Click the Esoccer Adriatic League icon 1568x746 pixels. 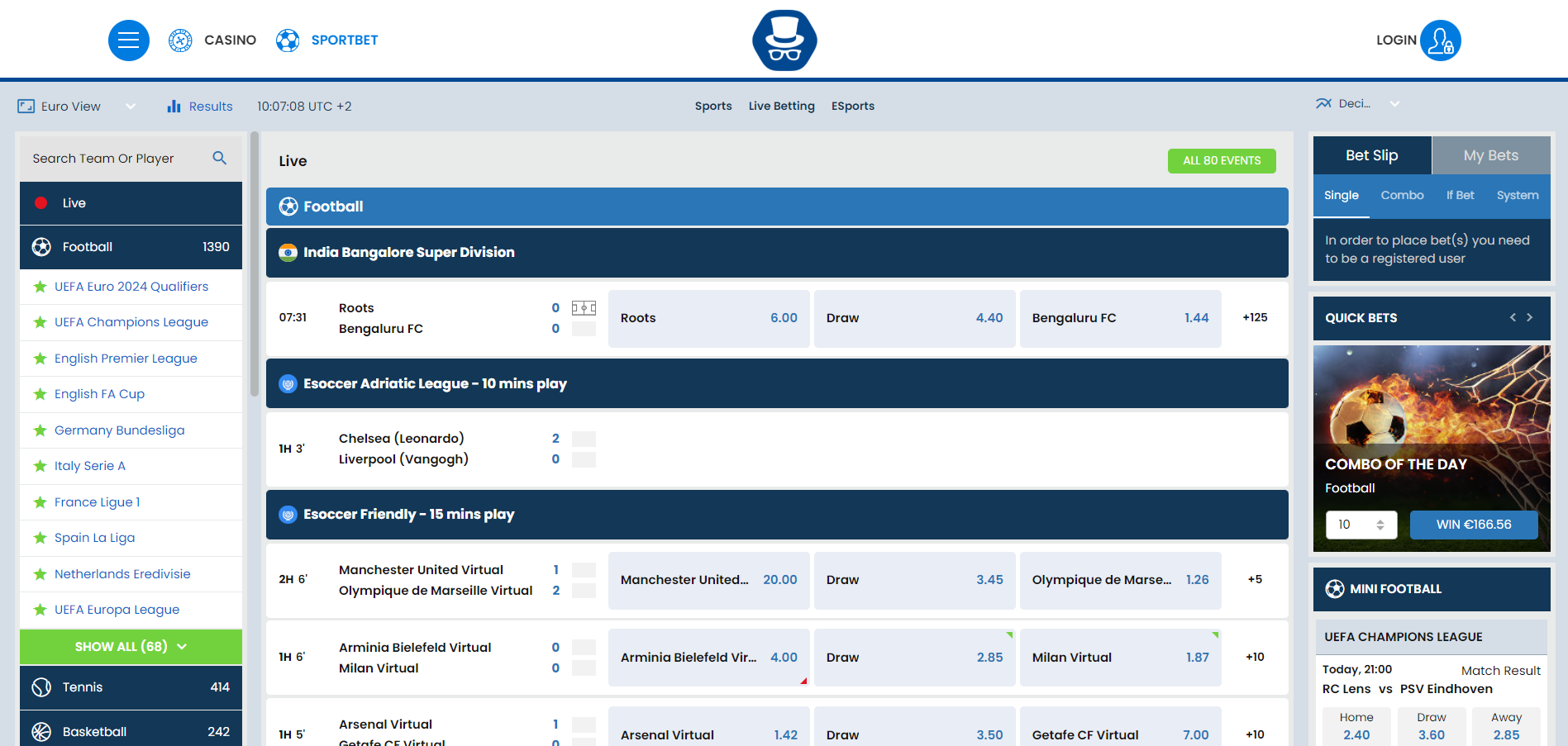click(288, 384)
